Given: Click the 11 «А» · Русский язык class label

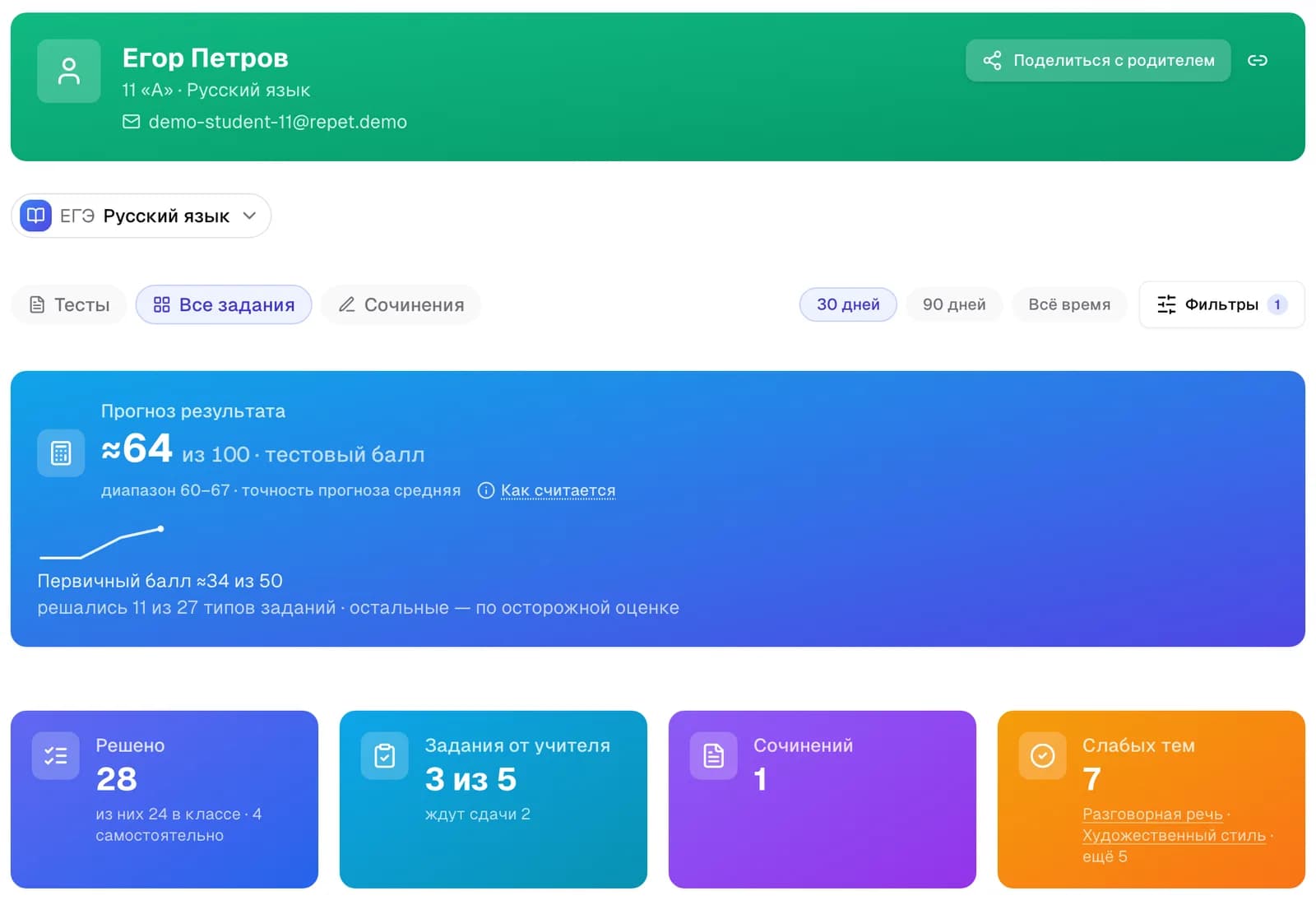Looking at the screenshot, I should point(216,90).
